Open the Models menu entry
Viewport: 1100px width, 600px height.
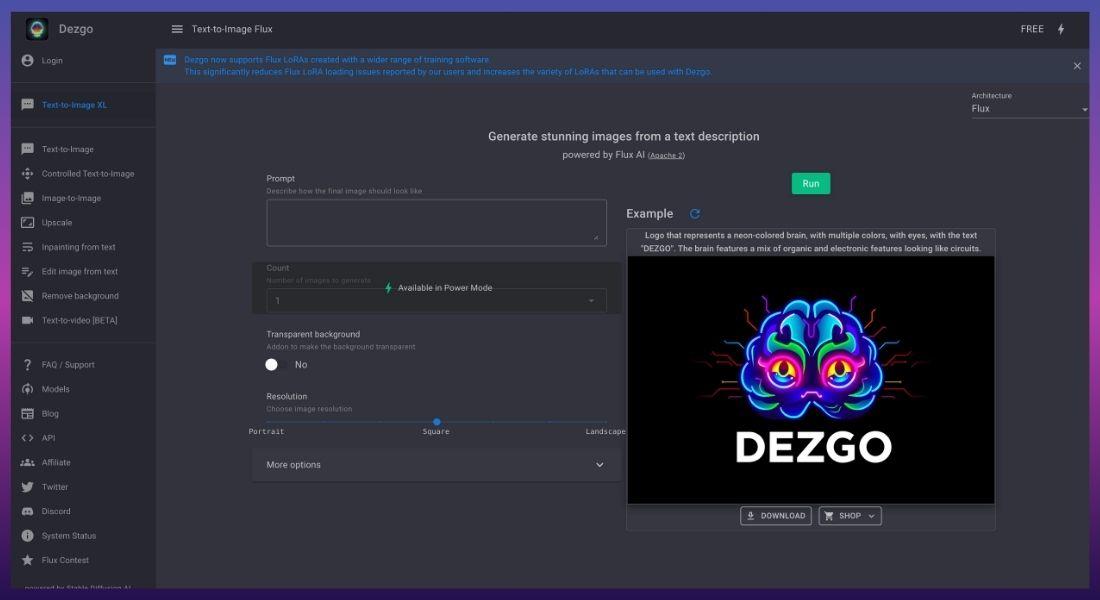[x=55, y=389]
